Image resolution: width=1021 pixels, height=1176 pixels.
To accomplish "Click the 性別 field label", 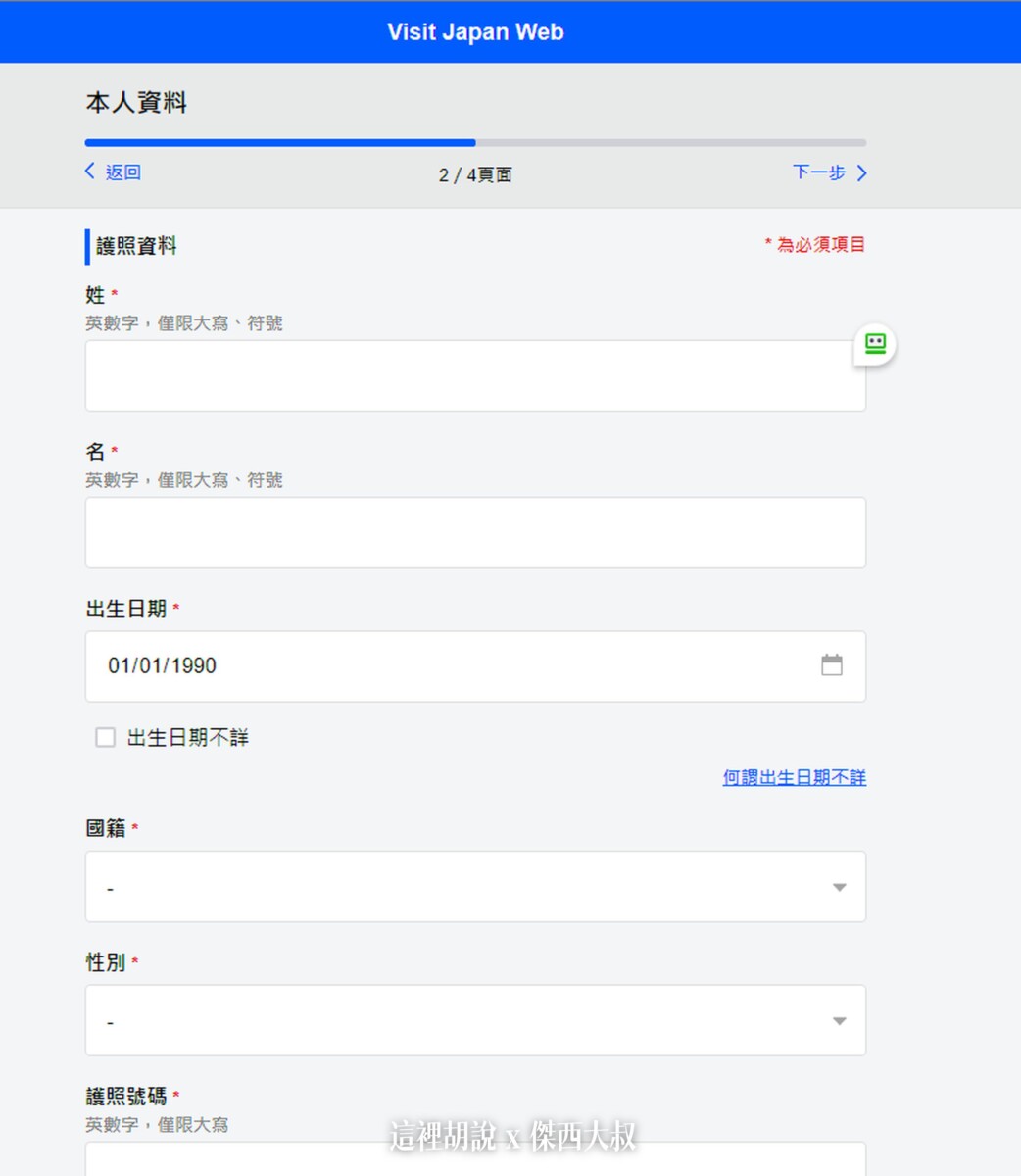I will (106, 962).
